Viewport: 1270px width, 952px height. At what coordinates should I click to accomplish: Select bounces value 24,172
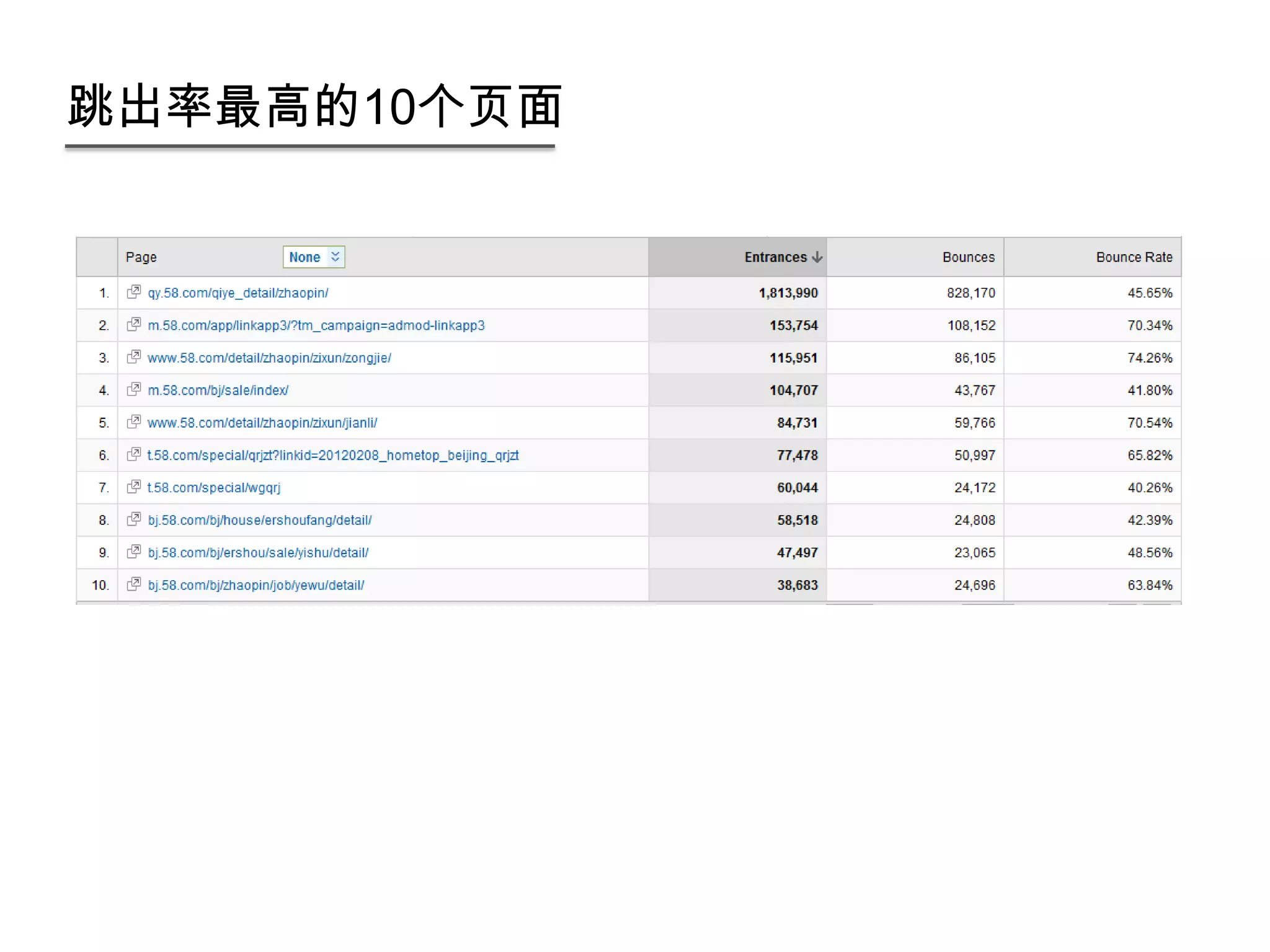(975, 488)
